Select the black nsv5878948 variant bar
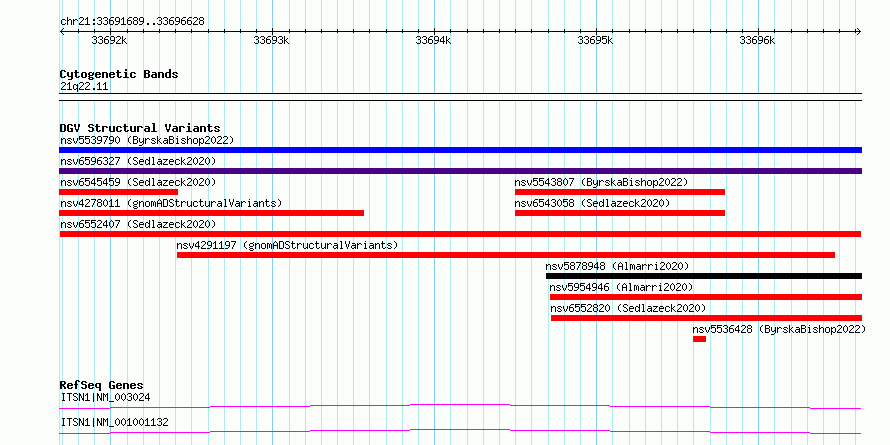This screenshot has height=445, width=890. point(704,276)
